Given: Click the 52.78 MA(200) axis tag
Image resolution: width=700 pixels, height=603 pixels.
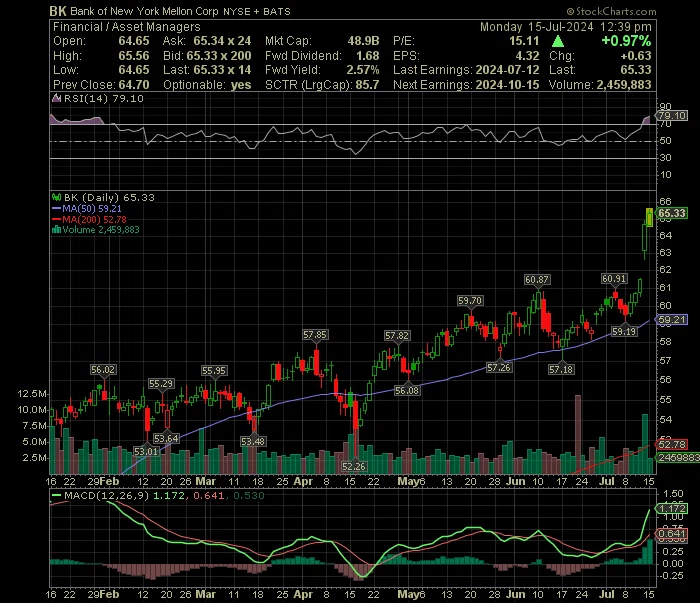Looking at the screenshot, I should coord(672,444).
